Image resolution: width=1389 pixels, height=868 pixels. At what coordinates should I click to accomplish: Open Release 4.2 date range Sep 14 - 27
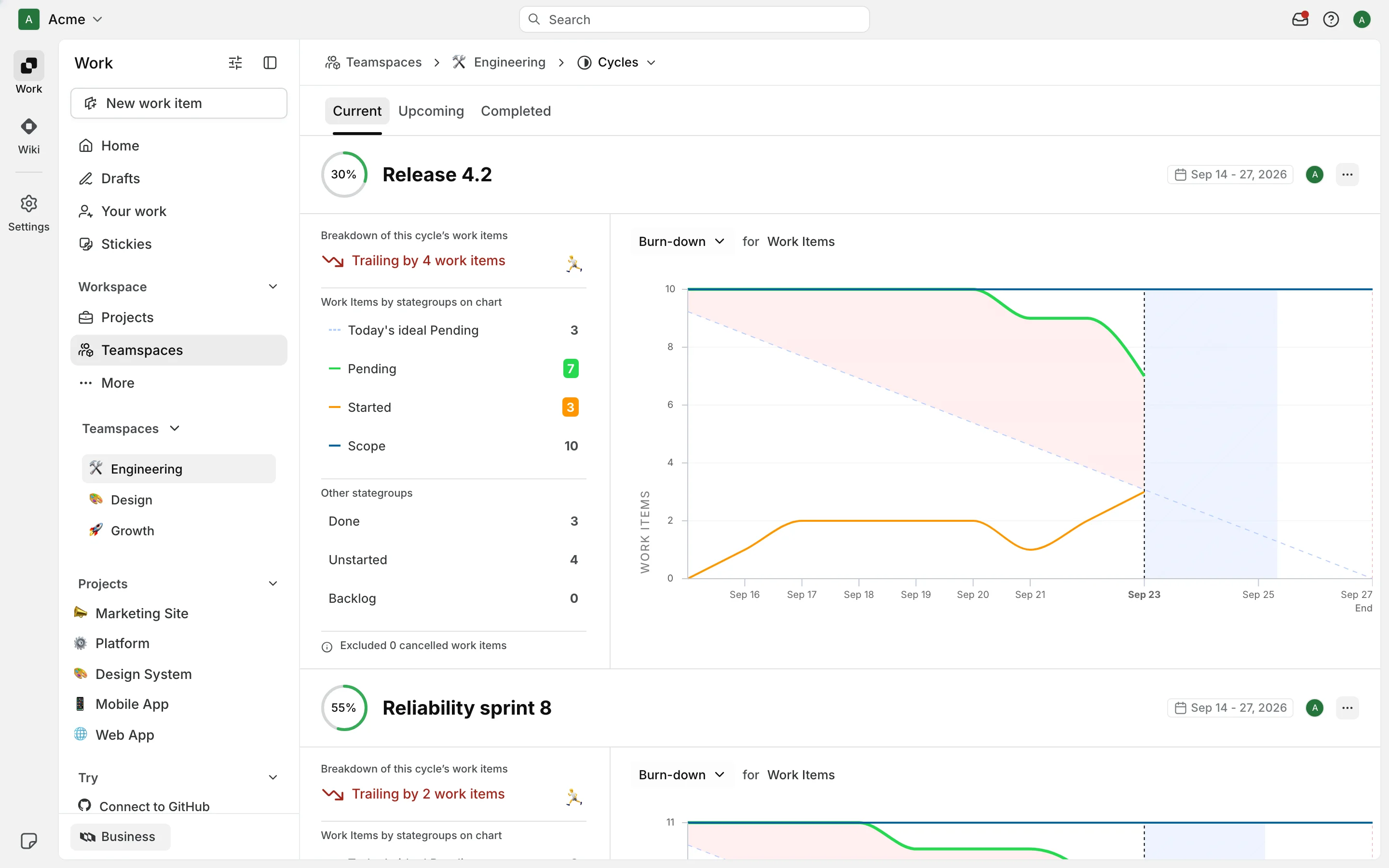pyautogui.click(x=1230, y=175)
